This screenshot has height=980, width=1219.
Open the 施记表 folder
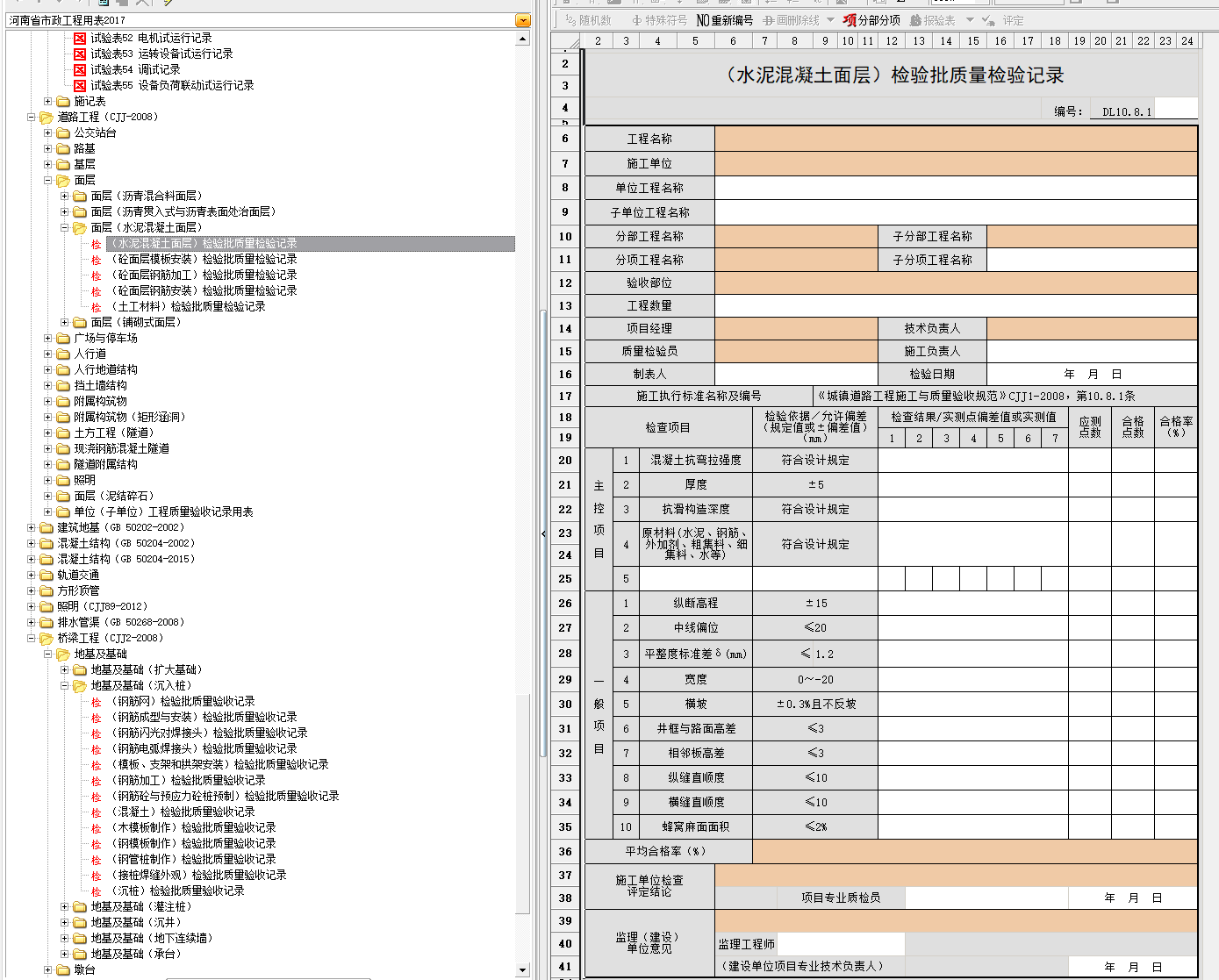coord(63,101)
